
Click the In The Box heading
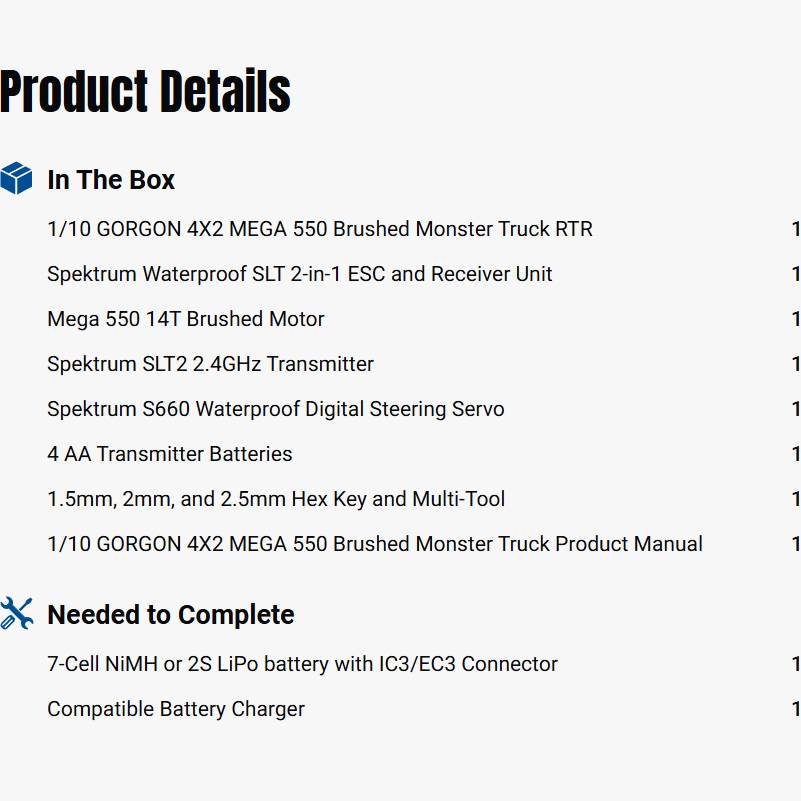click(111, 180)
